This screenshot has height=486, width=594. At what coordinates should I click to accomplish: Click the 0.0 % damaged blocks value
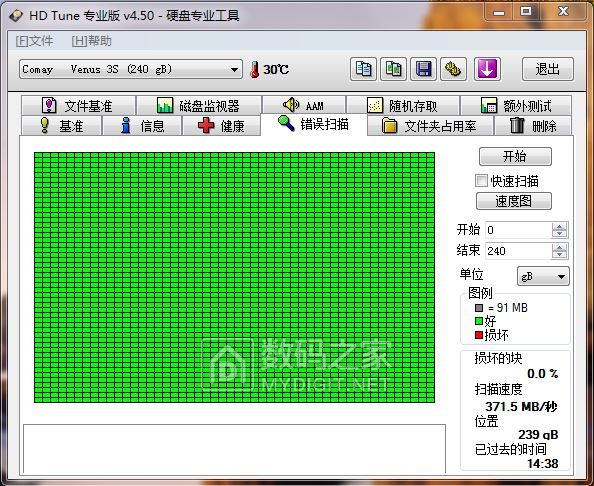tap(542, 373)
